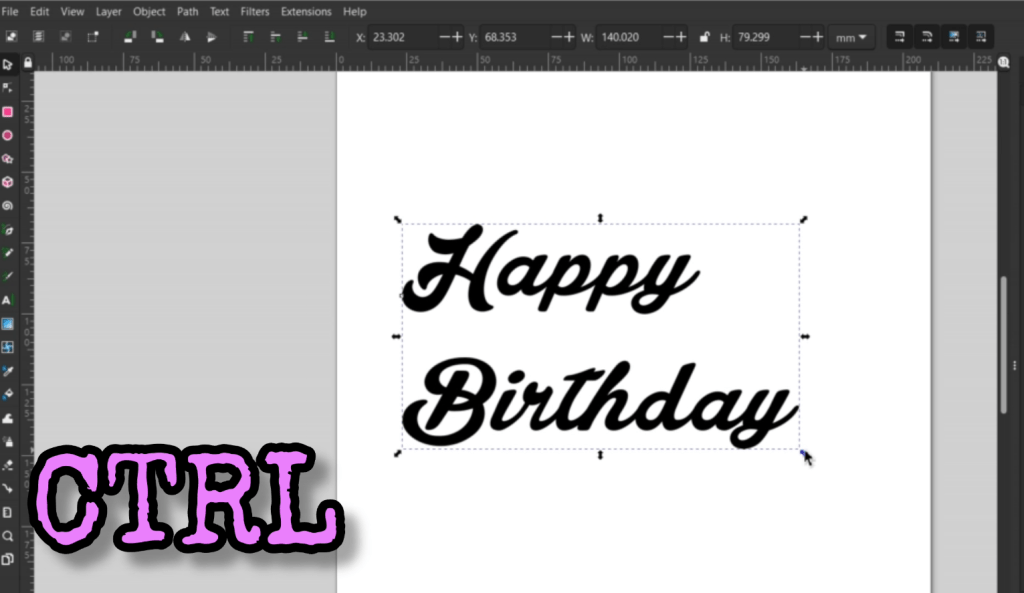Toggle scale stroke width with object
The image size is (1024, 593).
pos(900,37)
